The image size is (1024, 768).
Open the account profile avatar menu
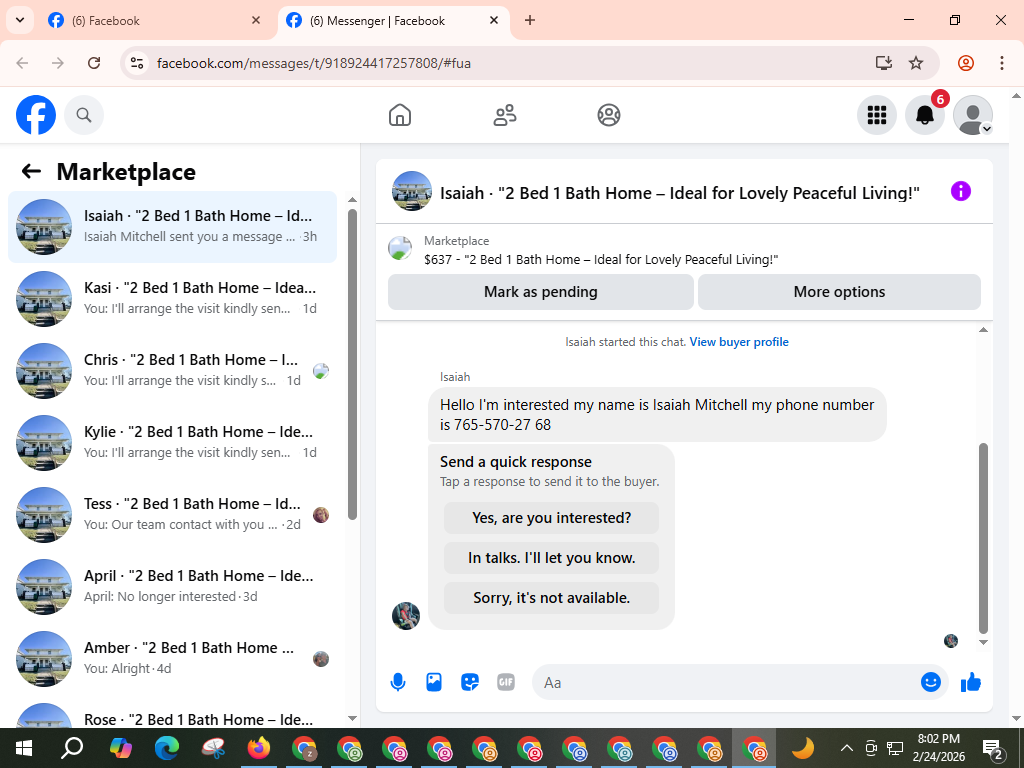973,115
